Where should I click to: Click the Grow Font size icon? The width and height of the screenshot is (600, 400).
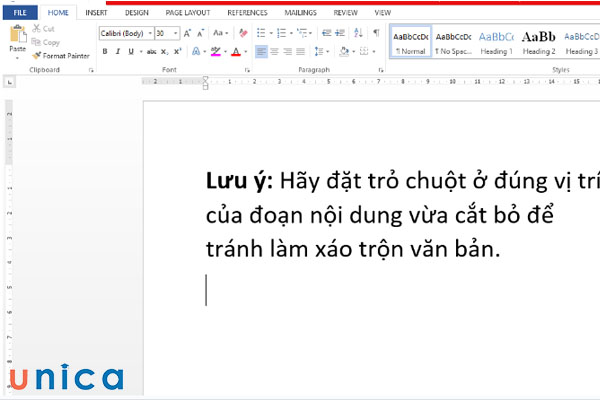pos(186,33)
